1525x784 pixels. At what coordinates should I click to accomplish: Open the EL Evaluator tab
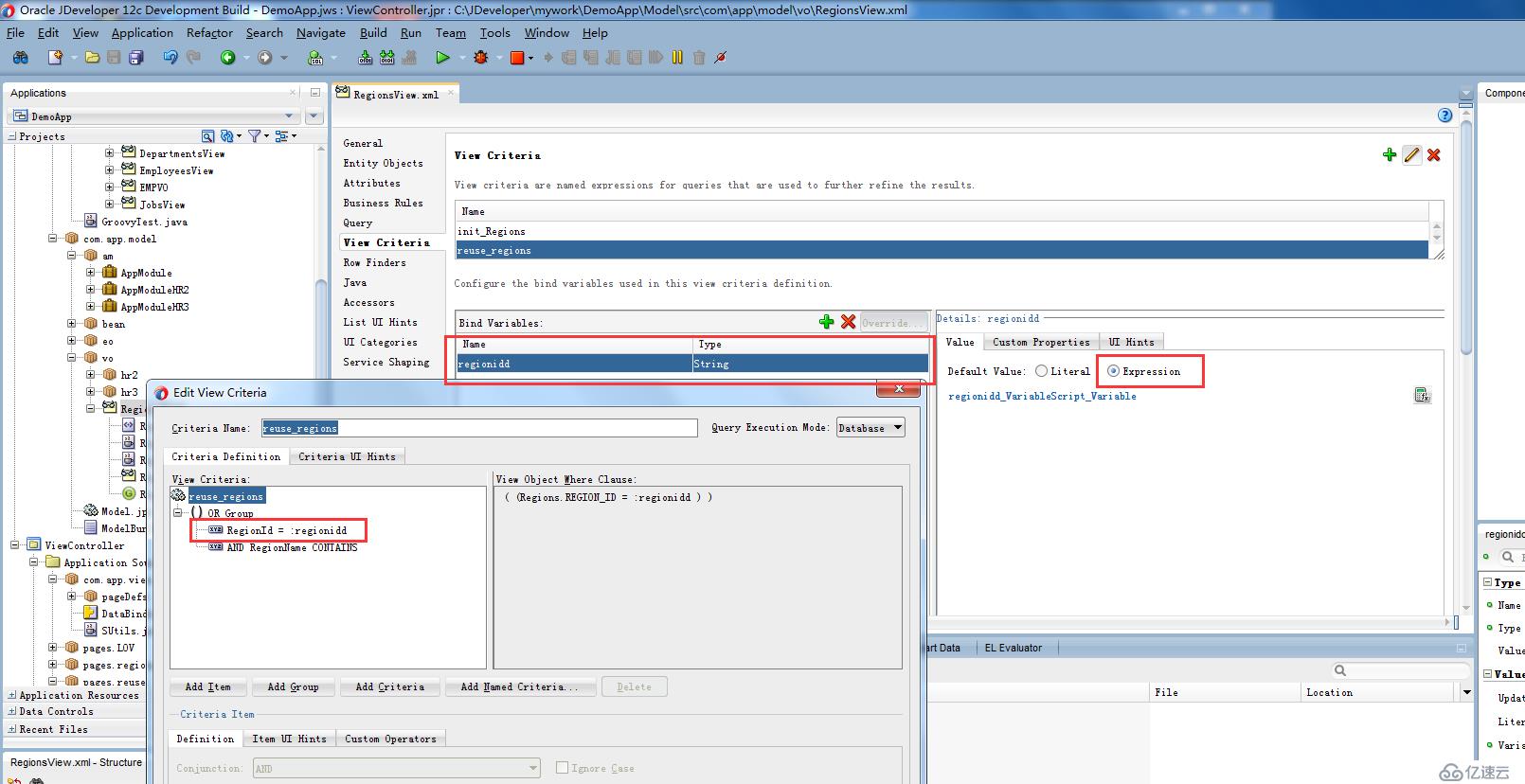coord(1013,648)
